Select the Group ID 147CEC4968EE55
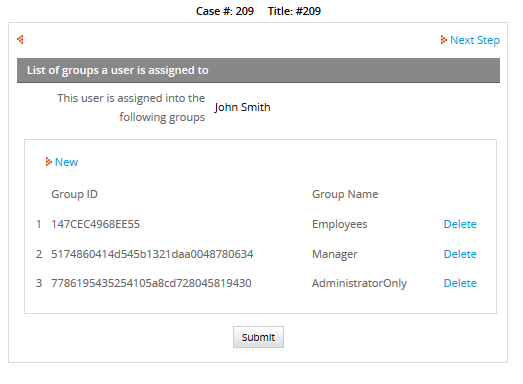Image resolution: width=523 pixels, height=384 pixels. 95,224
